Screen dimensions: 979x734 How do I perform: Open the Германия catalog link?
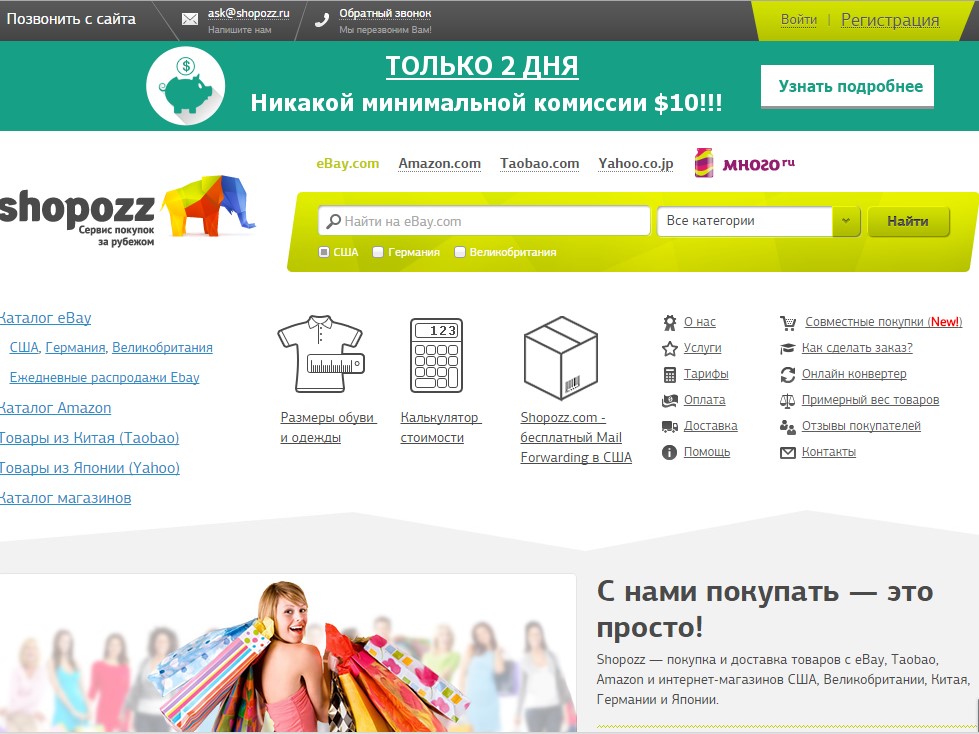click(x=76, y=348)
